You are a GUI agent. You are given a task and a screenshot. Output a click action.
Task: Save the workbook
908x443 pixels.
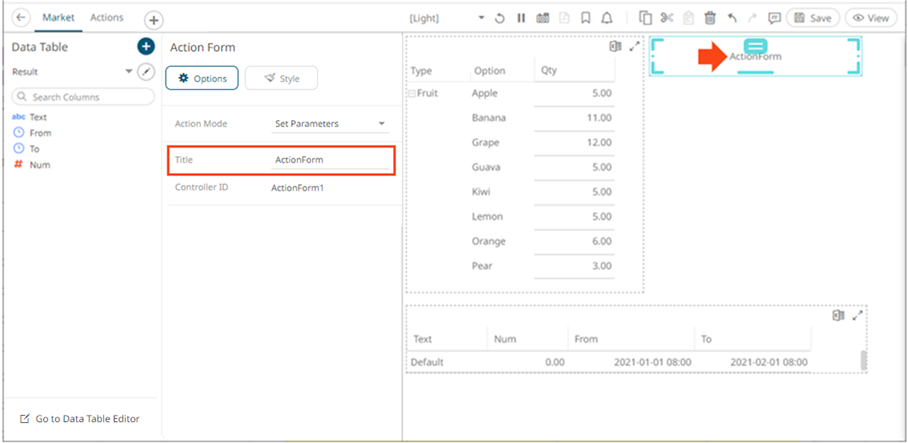(x=812, y=18)
